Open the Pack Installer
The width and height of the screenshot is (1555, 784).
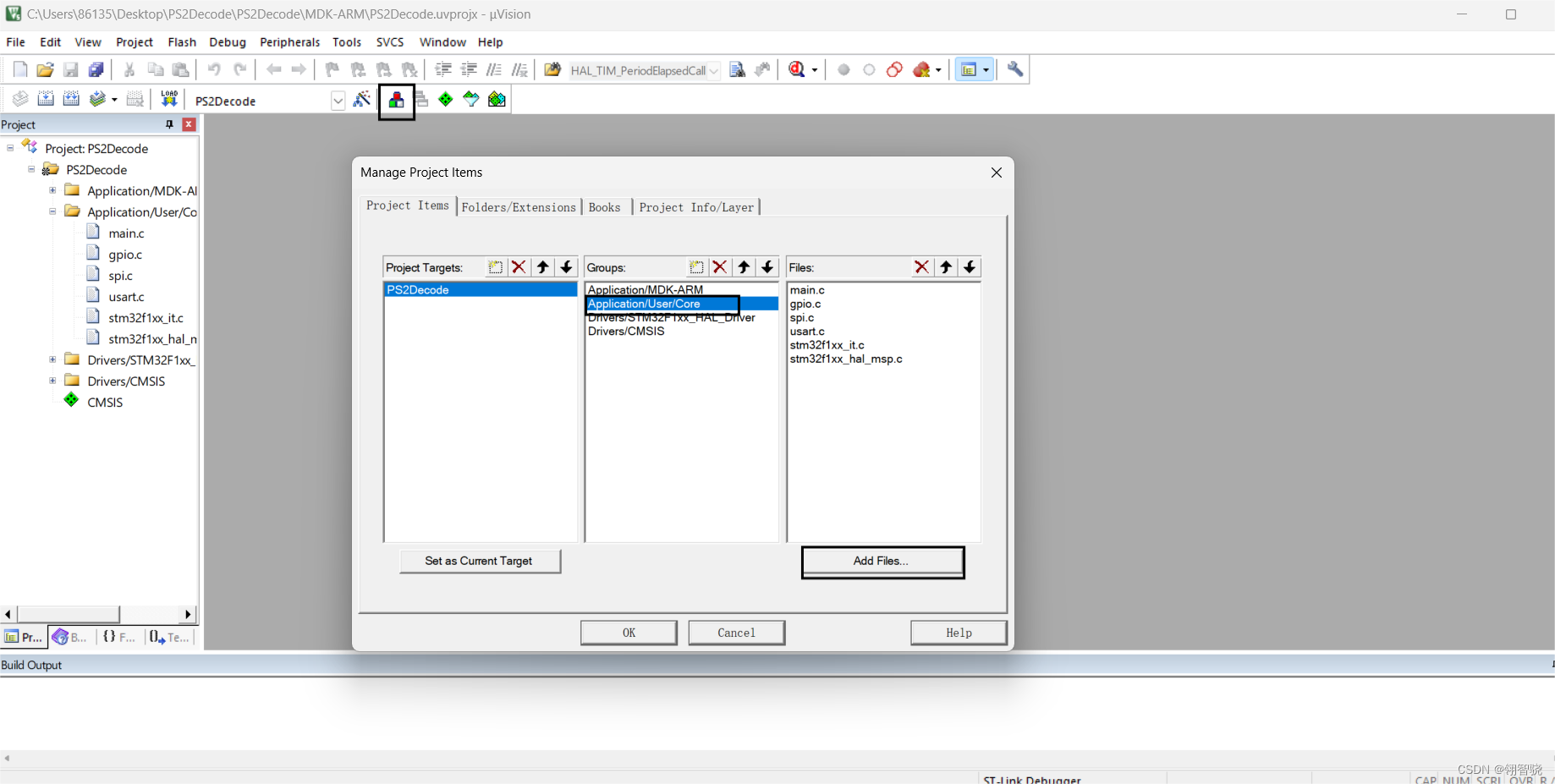pyautogui.click(x=497, y=99)
